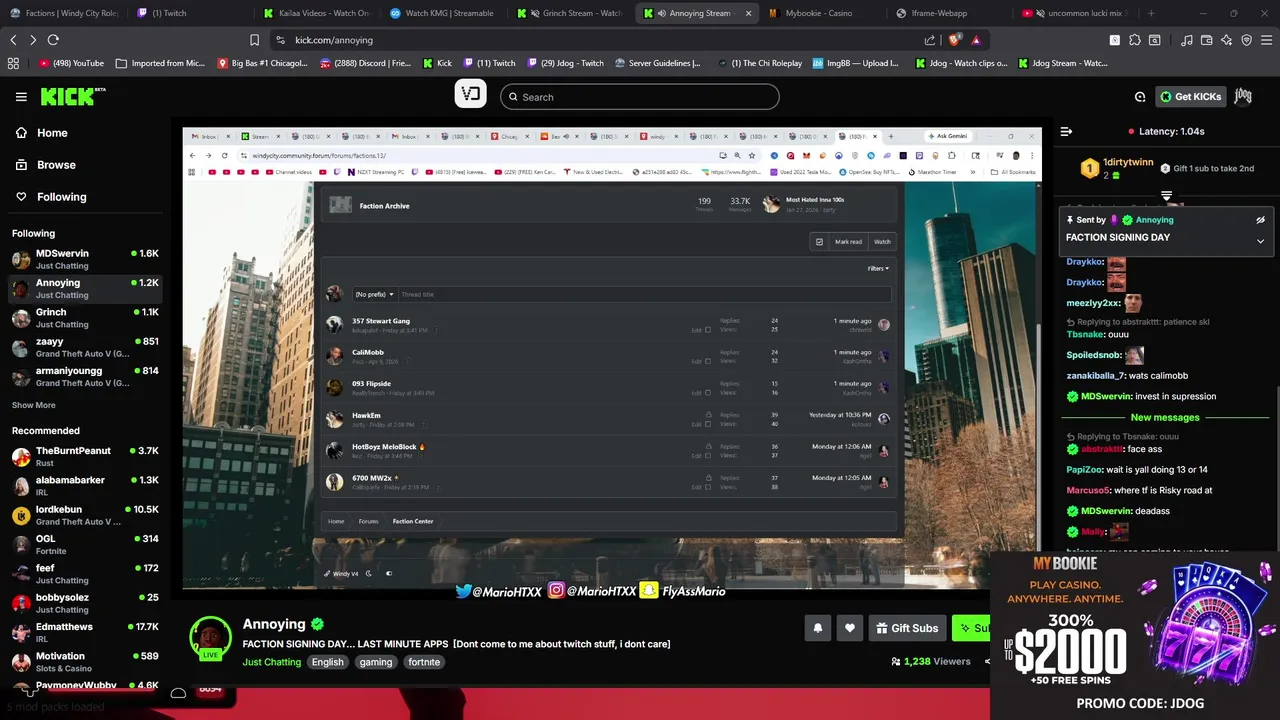Click the VPN shield icon in toolbar
The height and width of the screenshot is (720, 1280).
pyautogui.click(x=1247, y=40)
